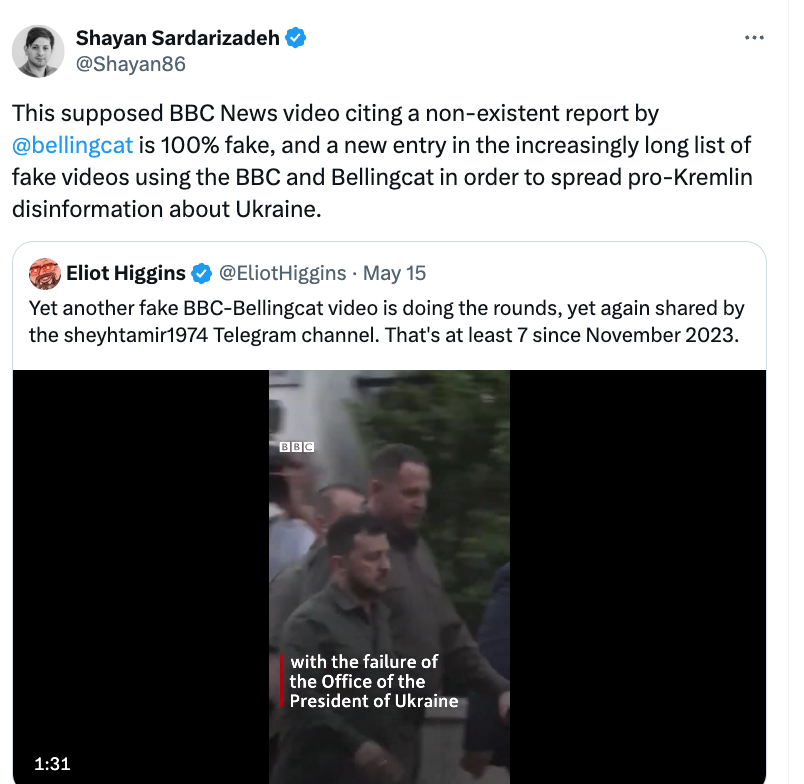804x784 pixels.
Task: Click the video subtitle about Office of the President
Action: 374,681
